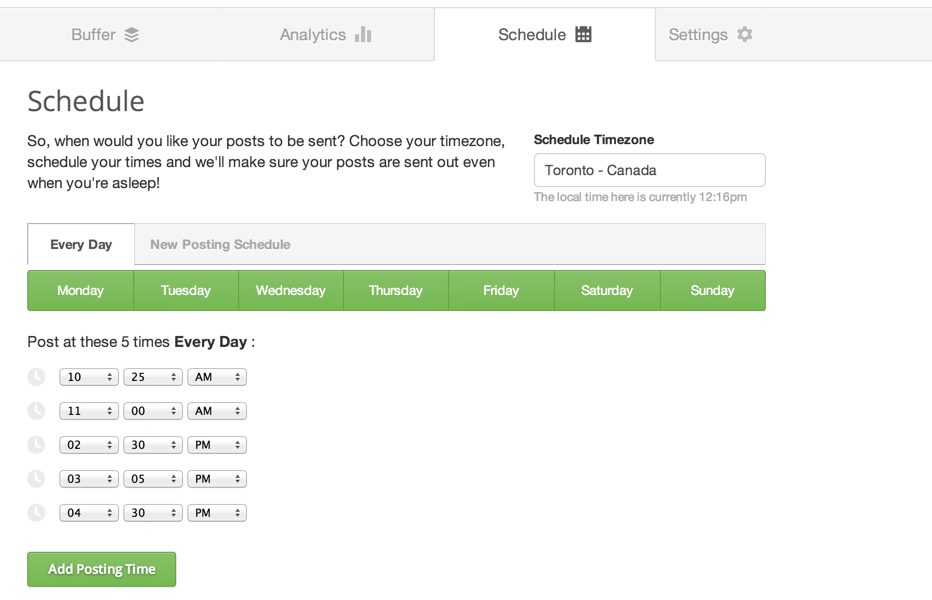Click the Schedule calendar grid icon
Screen dimensions: 932x600
click(x=583, y=34)
